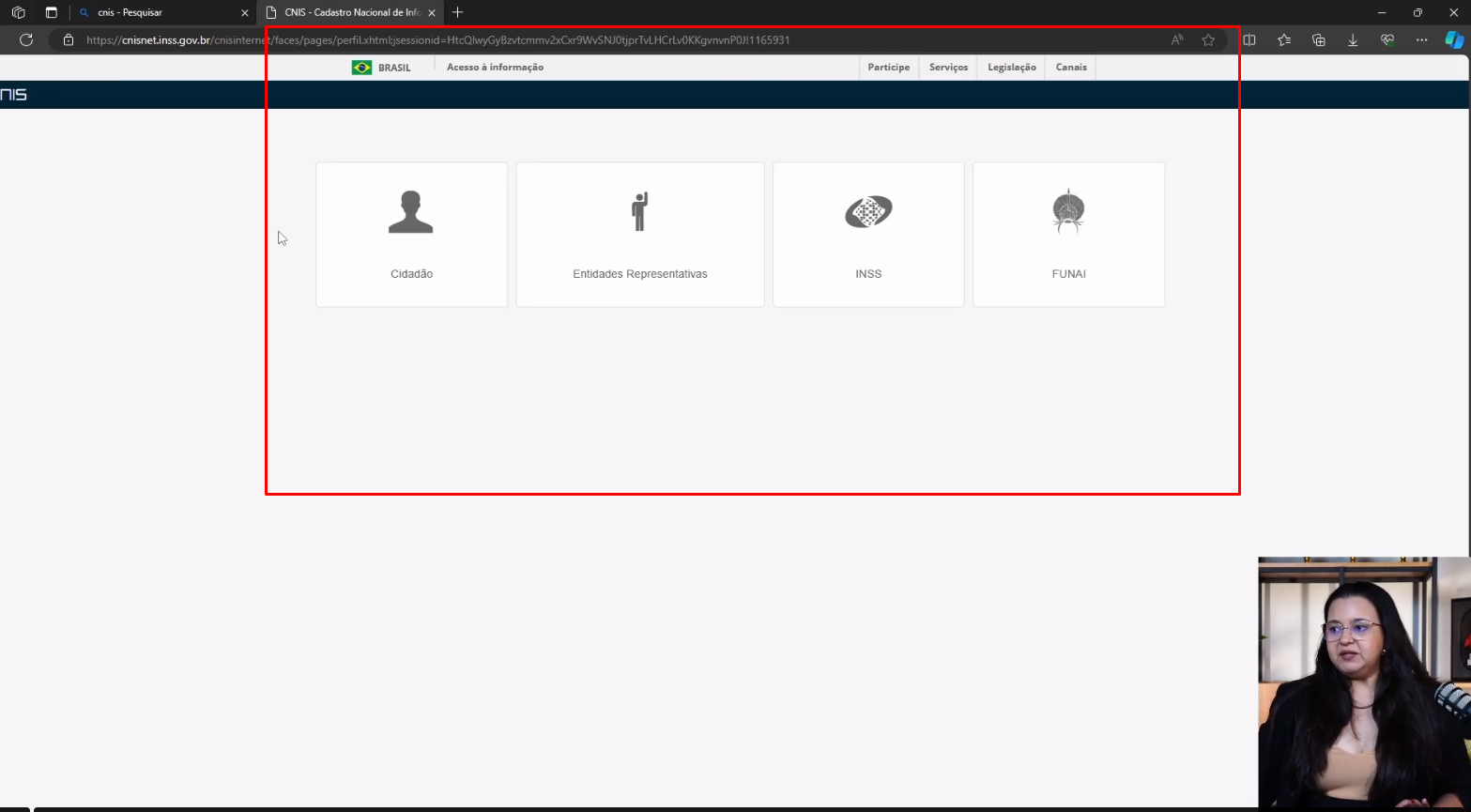Open the Serviços menu item

pyautogui.click(x=948, y=68)
